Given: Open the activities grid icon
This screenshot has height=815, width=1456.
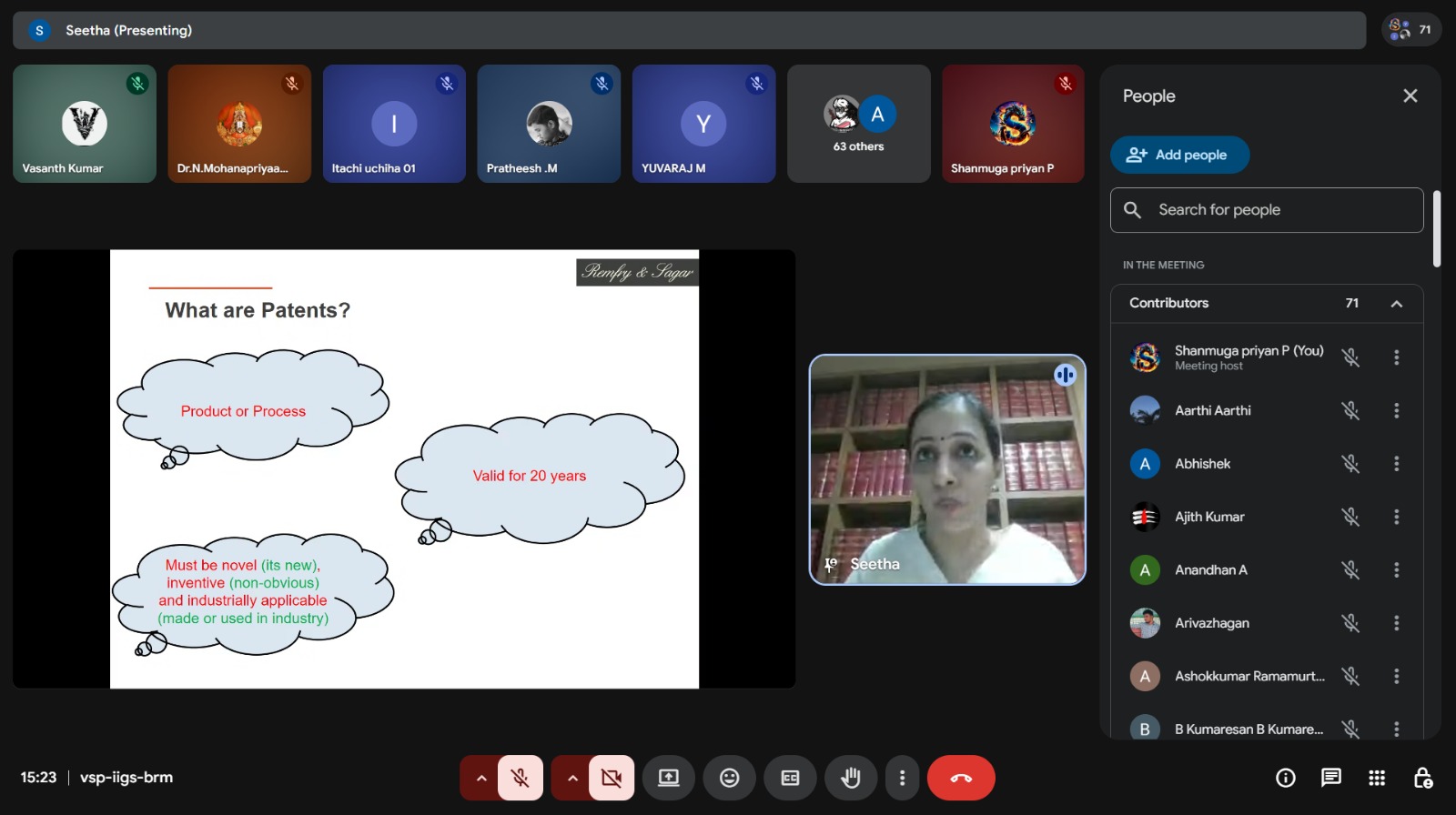Looking at the screenshot, I should (1377, 778).
